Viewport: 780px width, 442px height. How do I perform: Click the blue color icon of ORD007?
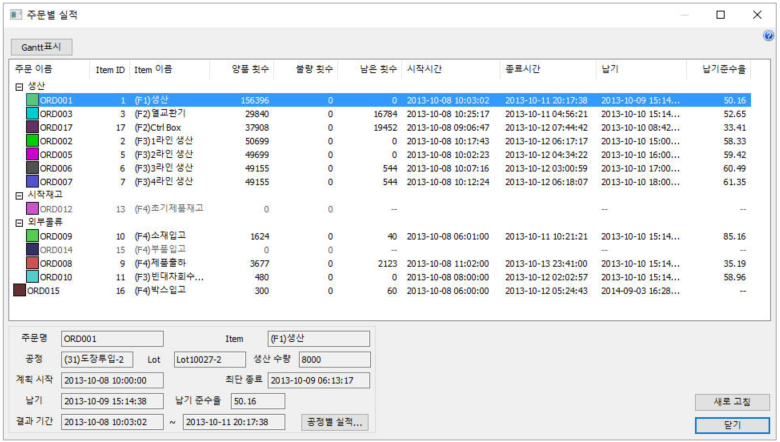click(x=32, y=182)
